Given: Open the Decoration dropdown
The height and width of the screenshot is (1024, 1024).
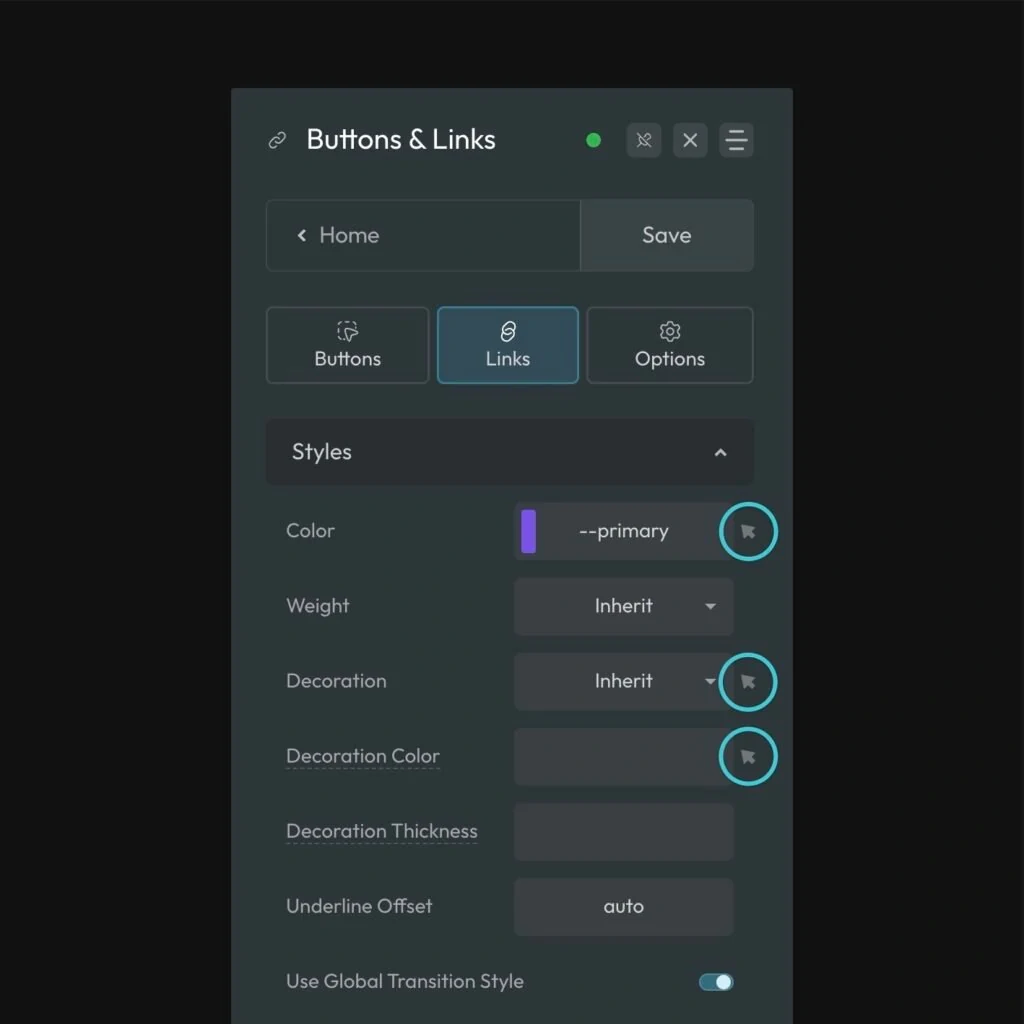Looking at the screenshot, I should pyautogui.click(x=615, y=682).
